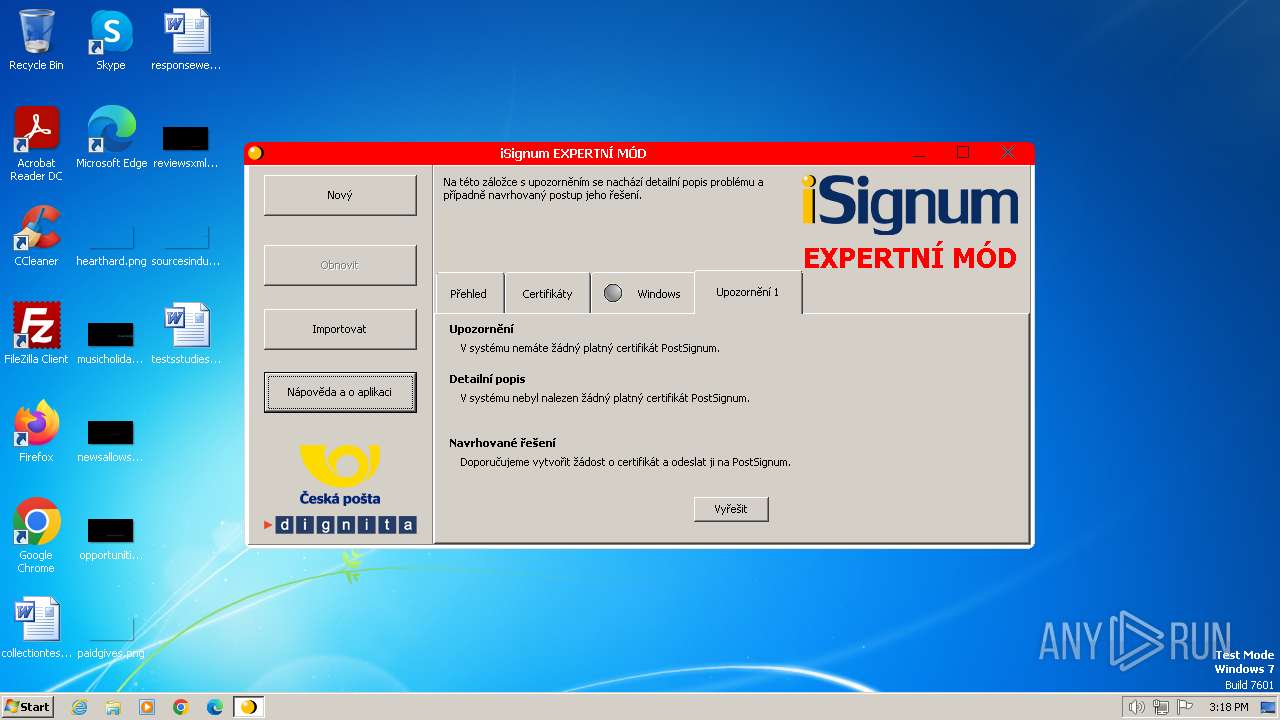Viewport: 1280px width, 720px height.
Task: Open Windows Media Player taskbar icon
Action: click(147, 707)
